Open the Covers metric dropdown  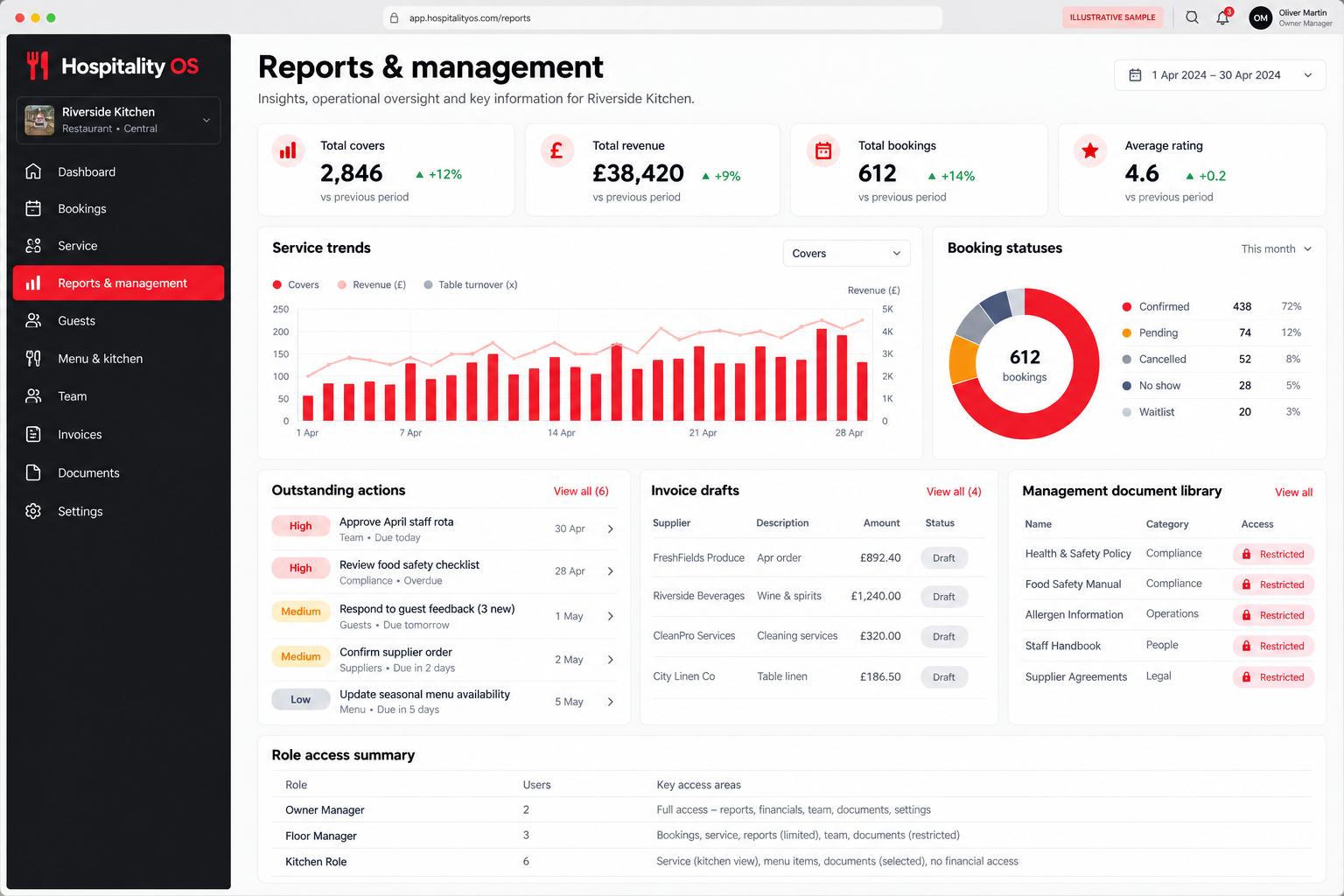pos(846,253)
